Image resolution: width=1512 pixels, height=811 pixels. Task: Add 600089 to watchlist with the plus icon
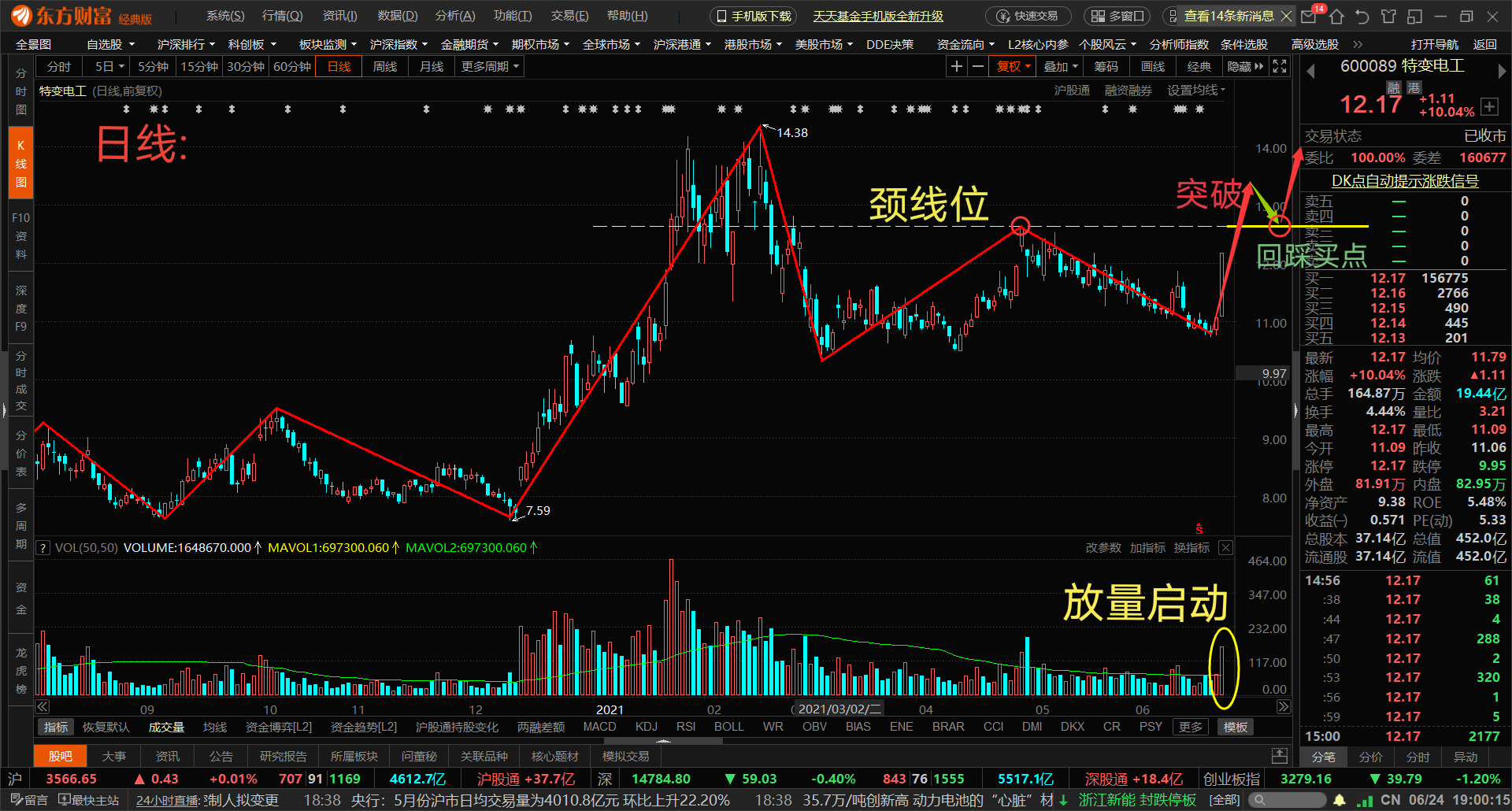(1489, 106)
